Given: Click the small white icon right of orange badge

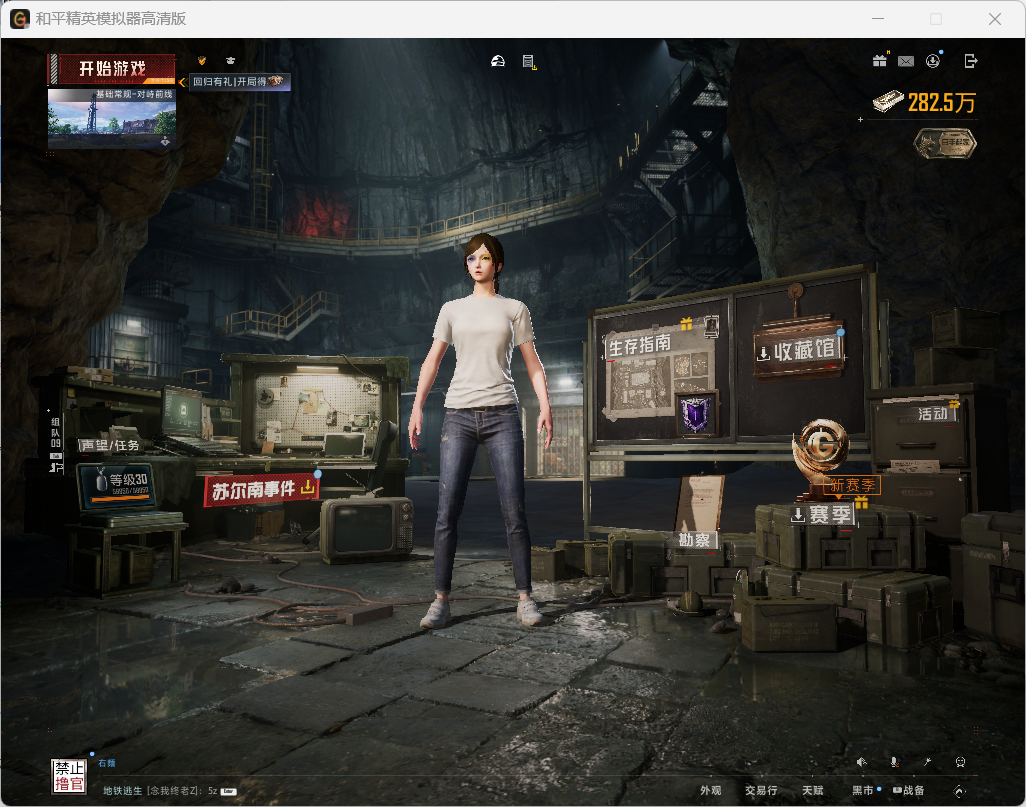Looking at the screenshot, I should [230, 61].
